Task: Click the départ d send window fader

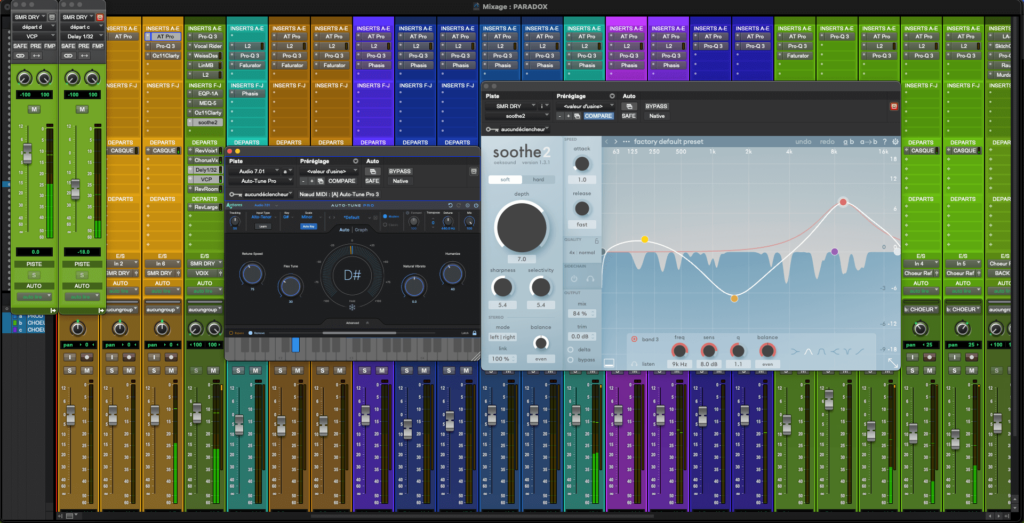Action: [27, 154]
